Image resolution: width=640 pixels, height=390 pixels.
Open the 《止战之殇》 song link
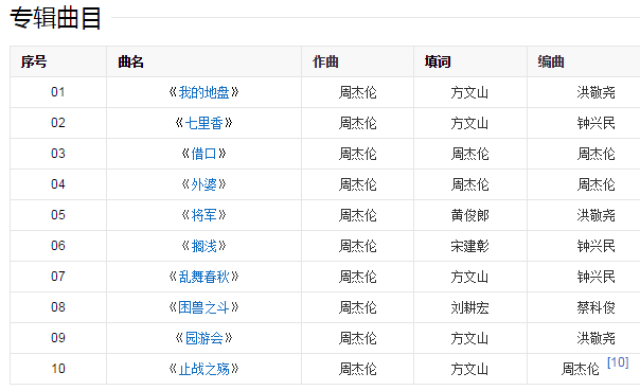[x=204, y=369]
